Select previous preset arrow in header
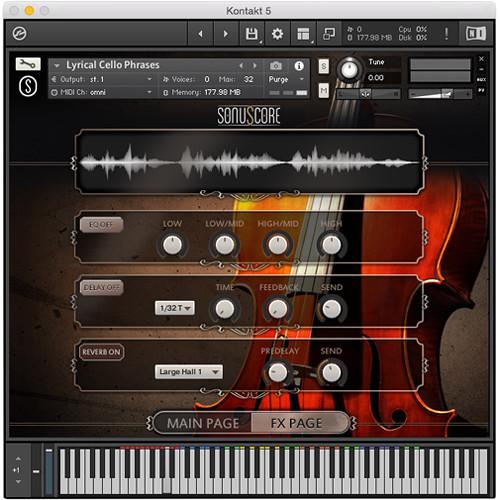Screen dimensions: 500x500 241,66
